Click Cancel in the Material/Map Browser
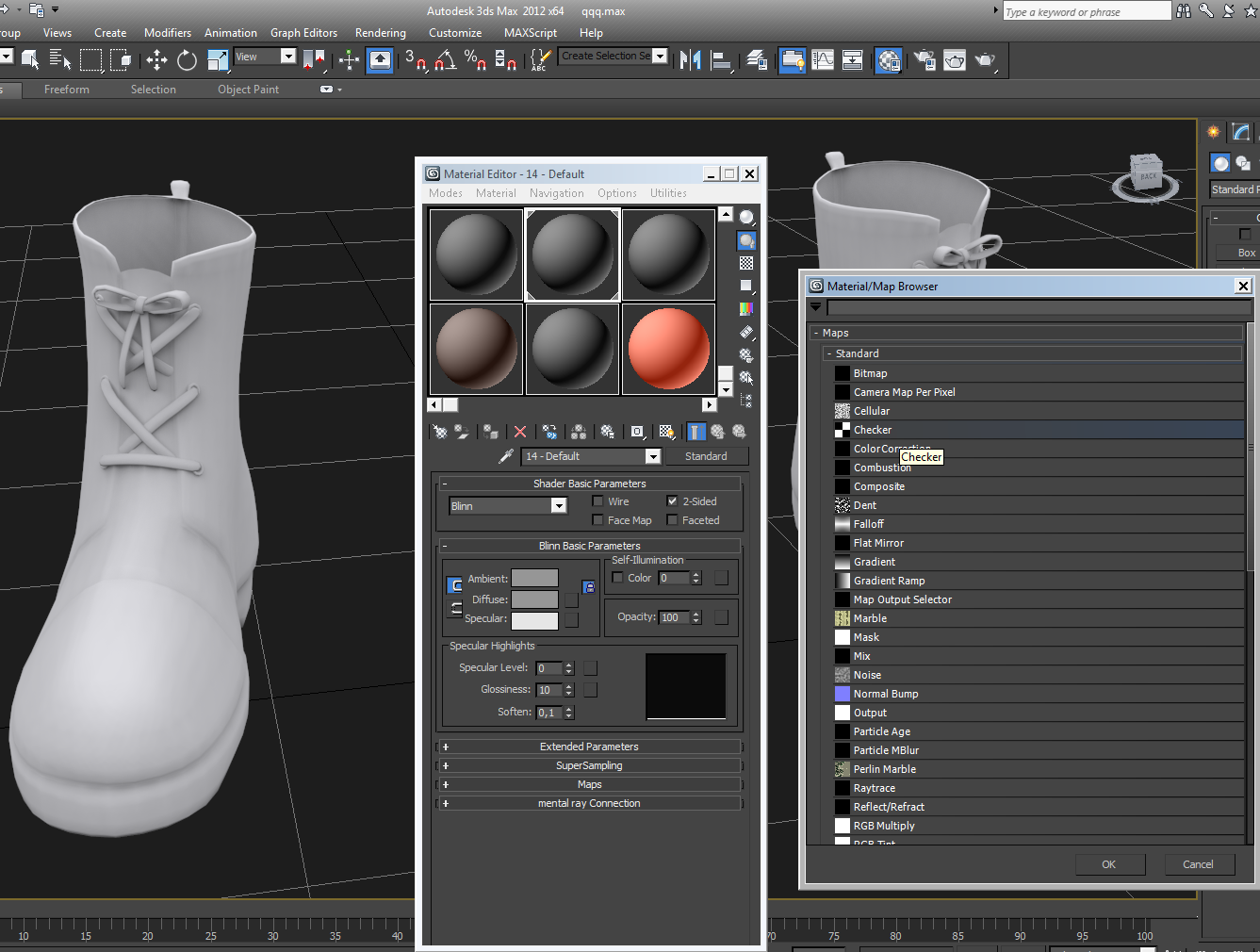Viewport: 1260px width, 952px height. [1197, 864]
